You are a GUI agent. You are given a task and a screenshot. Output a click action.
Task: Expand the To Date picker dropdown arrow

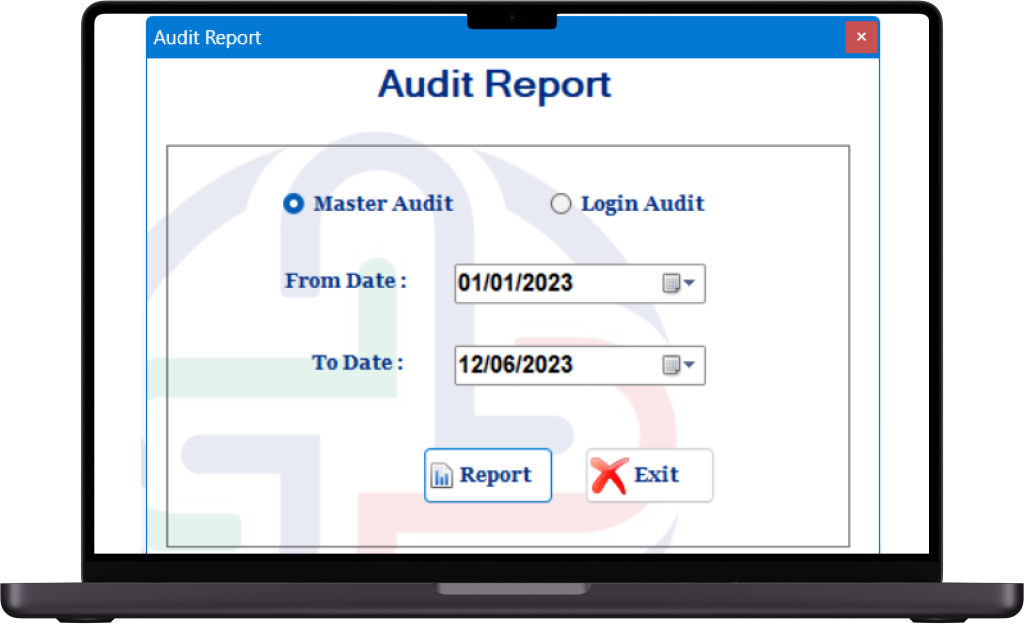(690, 365)
